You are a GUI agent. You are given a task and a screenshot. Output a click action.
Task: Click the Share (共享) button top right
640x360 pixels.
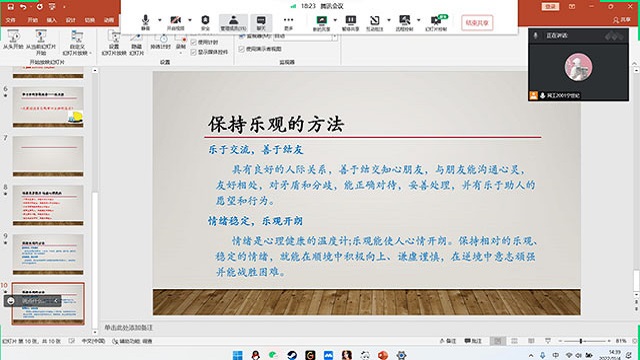[622, 20]
